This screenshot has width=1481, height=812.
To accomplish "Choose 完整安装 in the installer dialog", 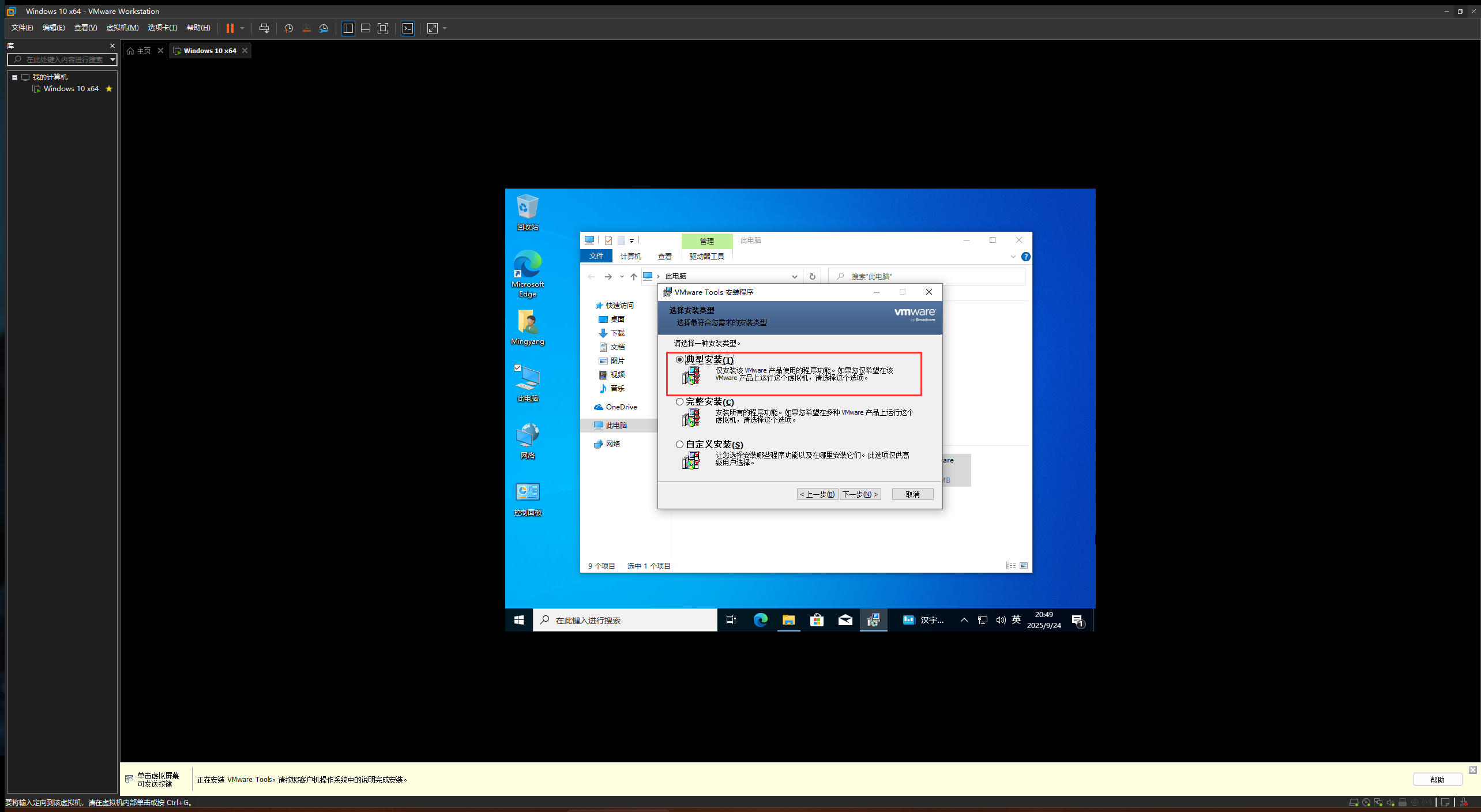I will tap(679, 401).
